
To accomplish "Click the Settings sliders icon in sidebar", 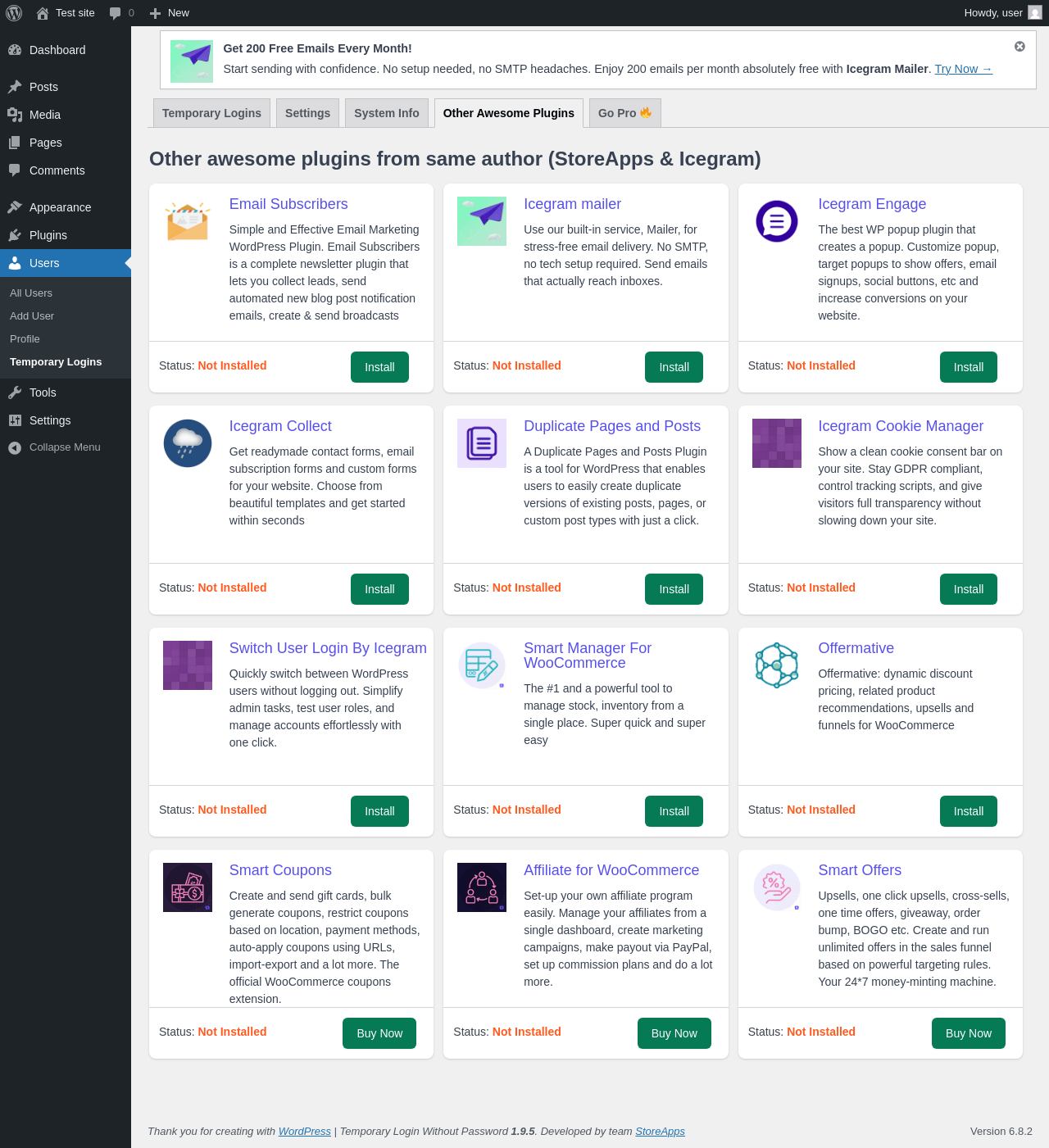I will coord(15,420).
